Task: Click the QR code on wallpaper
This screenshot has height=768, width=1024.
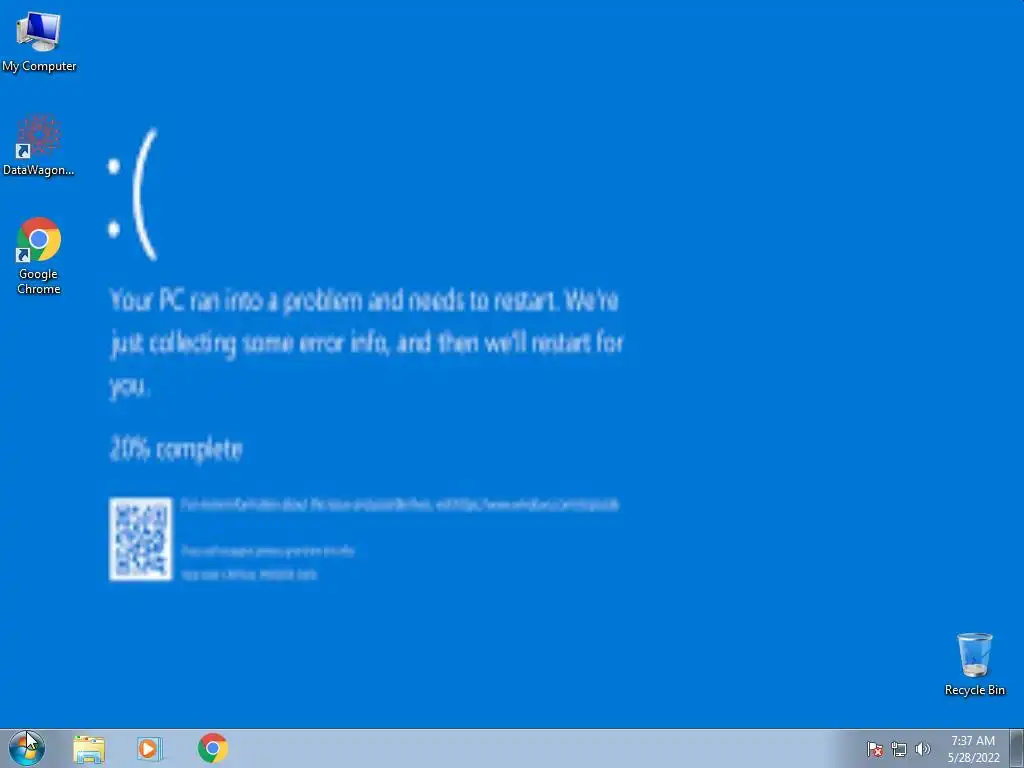Action: pyautogui.click(x=140, y=539)
